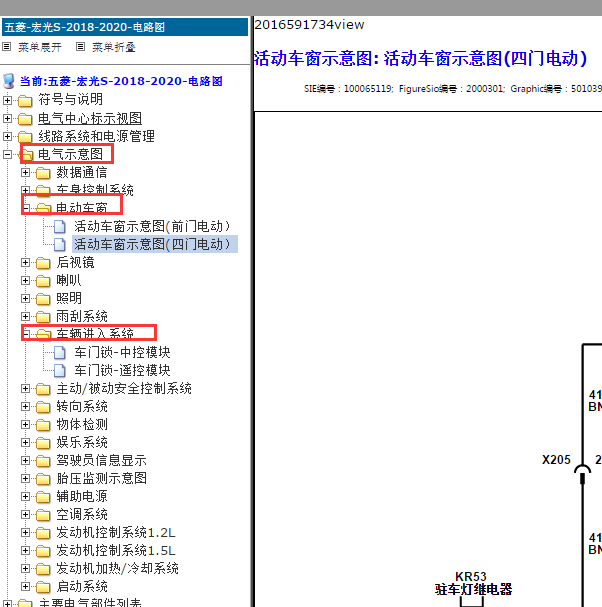Click the folder icon for 空调系统

[43, 515]
